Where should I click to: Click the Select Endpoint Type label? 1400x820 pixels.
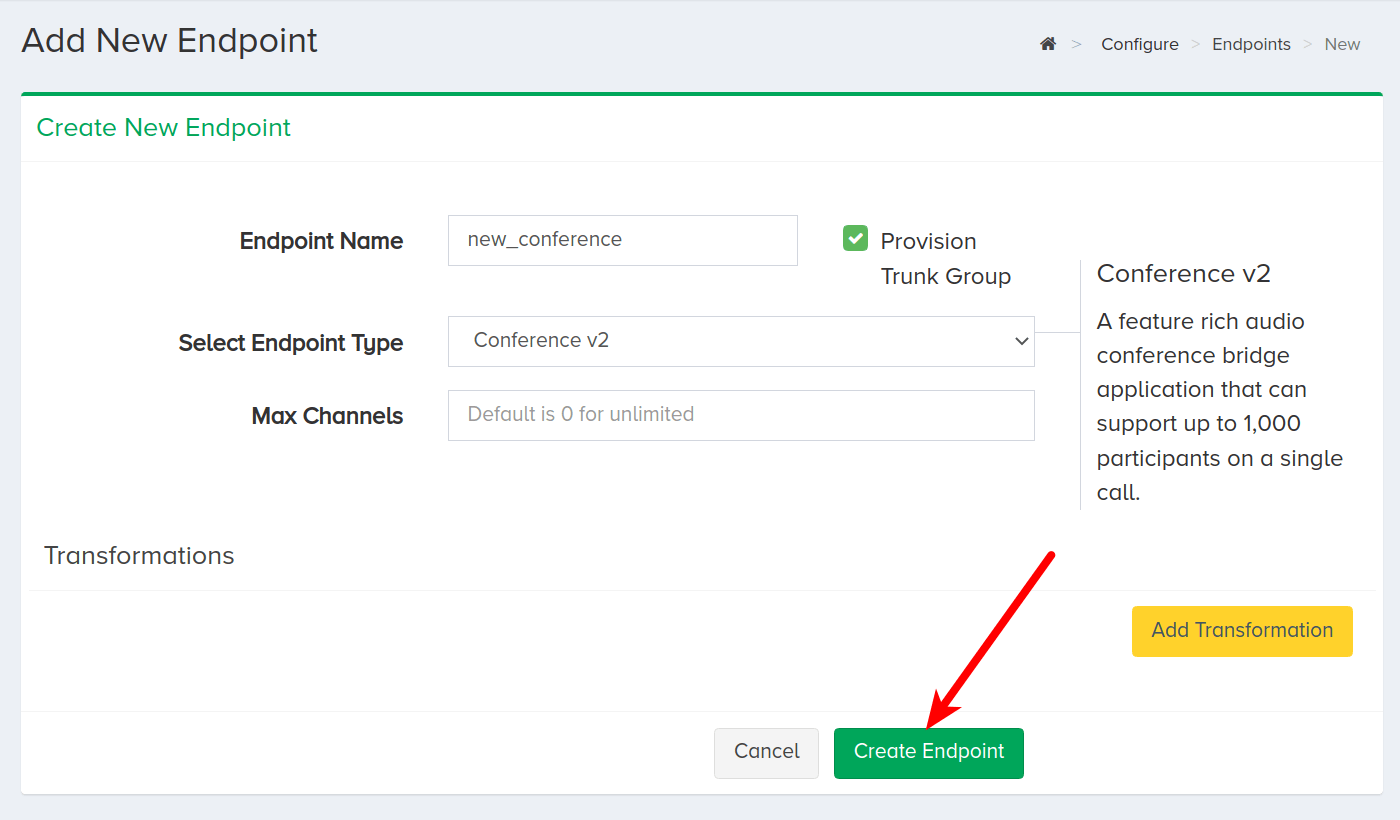click(x=291, y=343)
